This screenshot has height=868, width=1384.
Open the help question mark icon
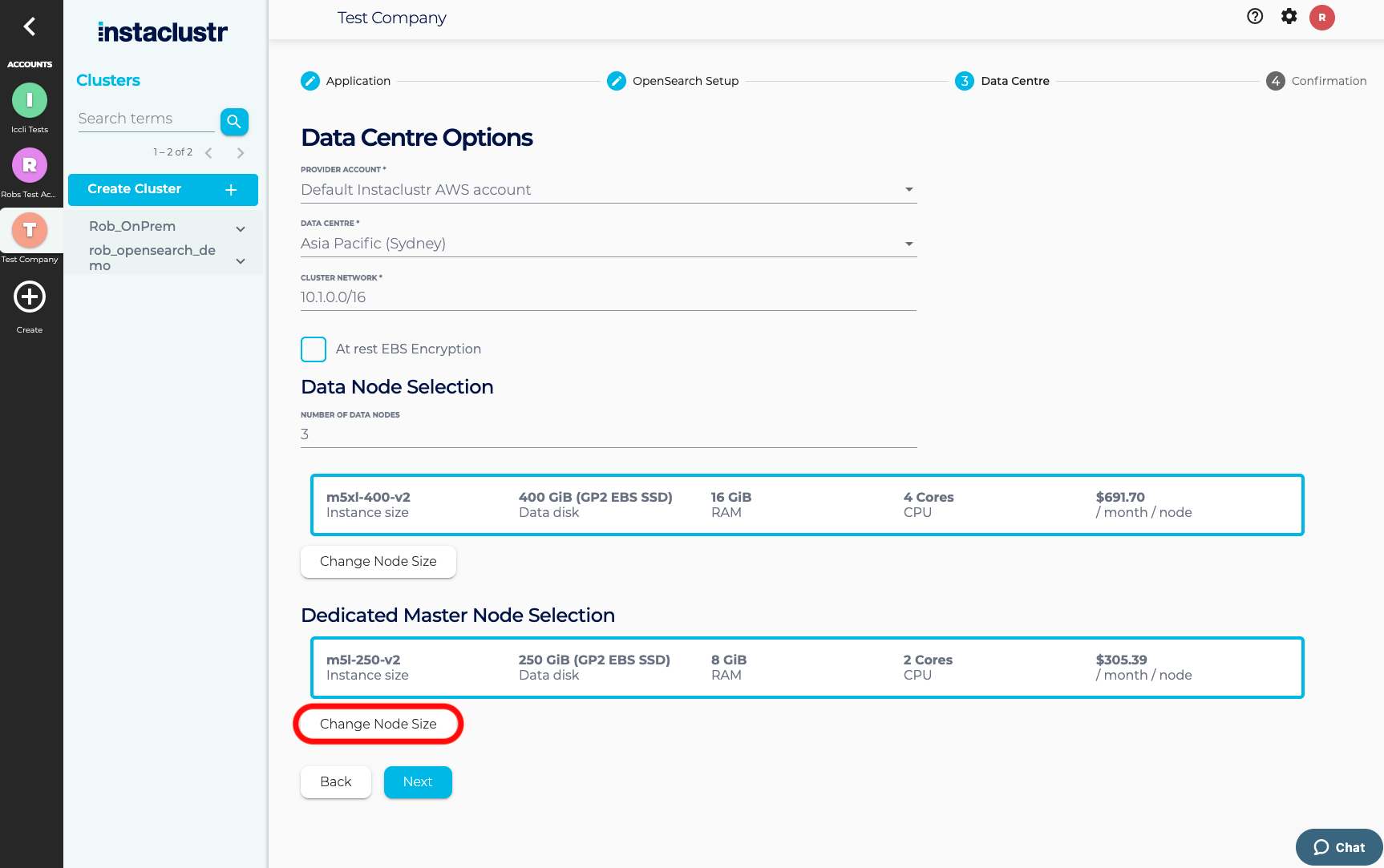coord(1255,16)
